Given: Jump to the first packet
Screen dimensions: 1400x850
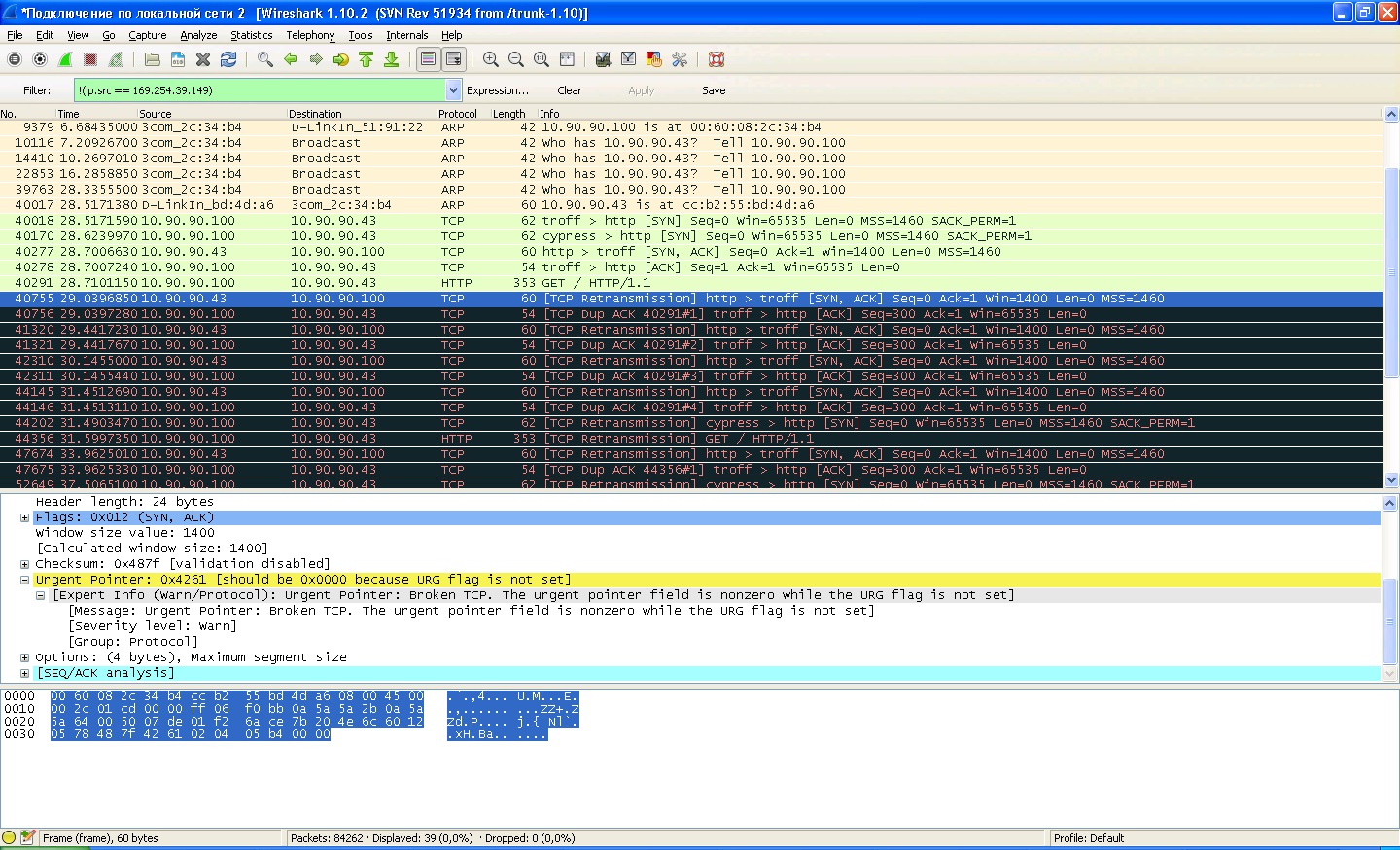Looking at the screenshot, I should tap(367, 59).
